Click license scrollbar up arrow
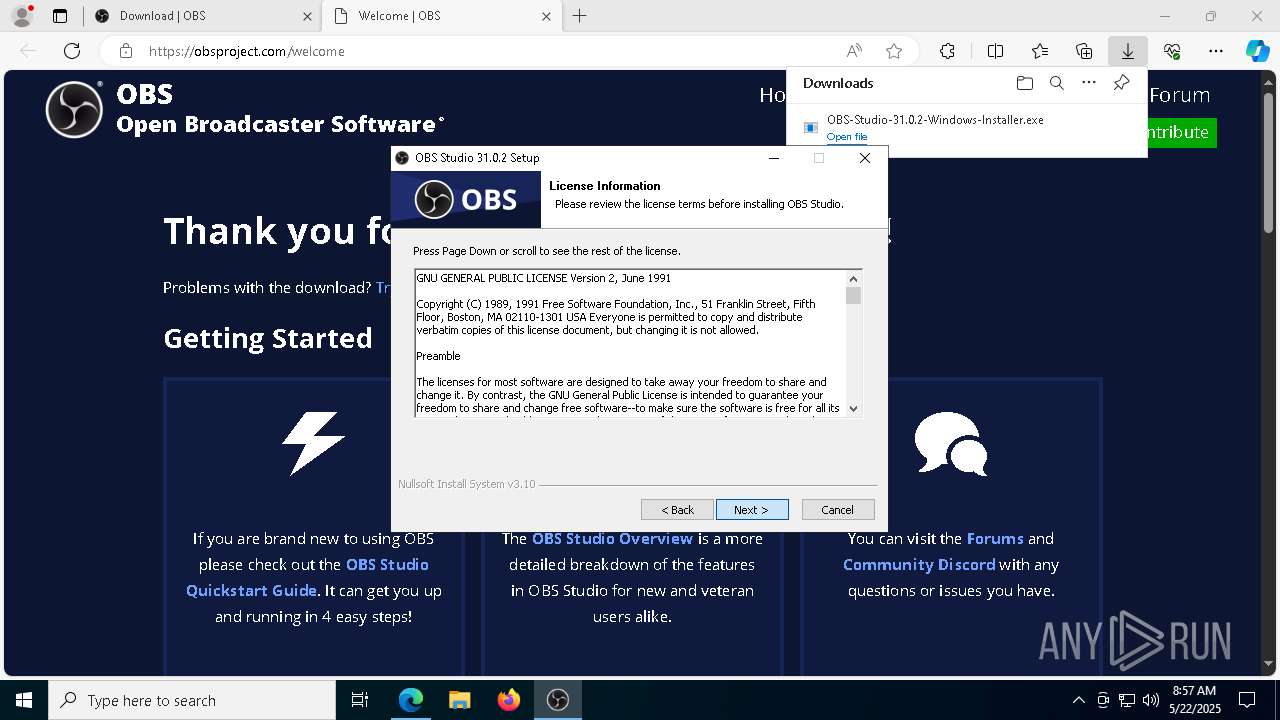The width and height of the screenshot is (1280, 720). point(853,279)
